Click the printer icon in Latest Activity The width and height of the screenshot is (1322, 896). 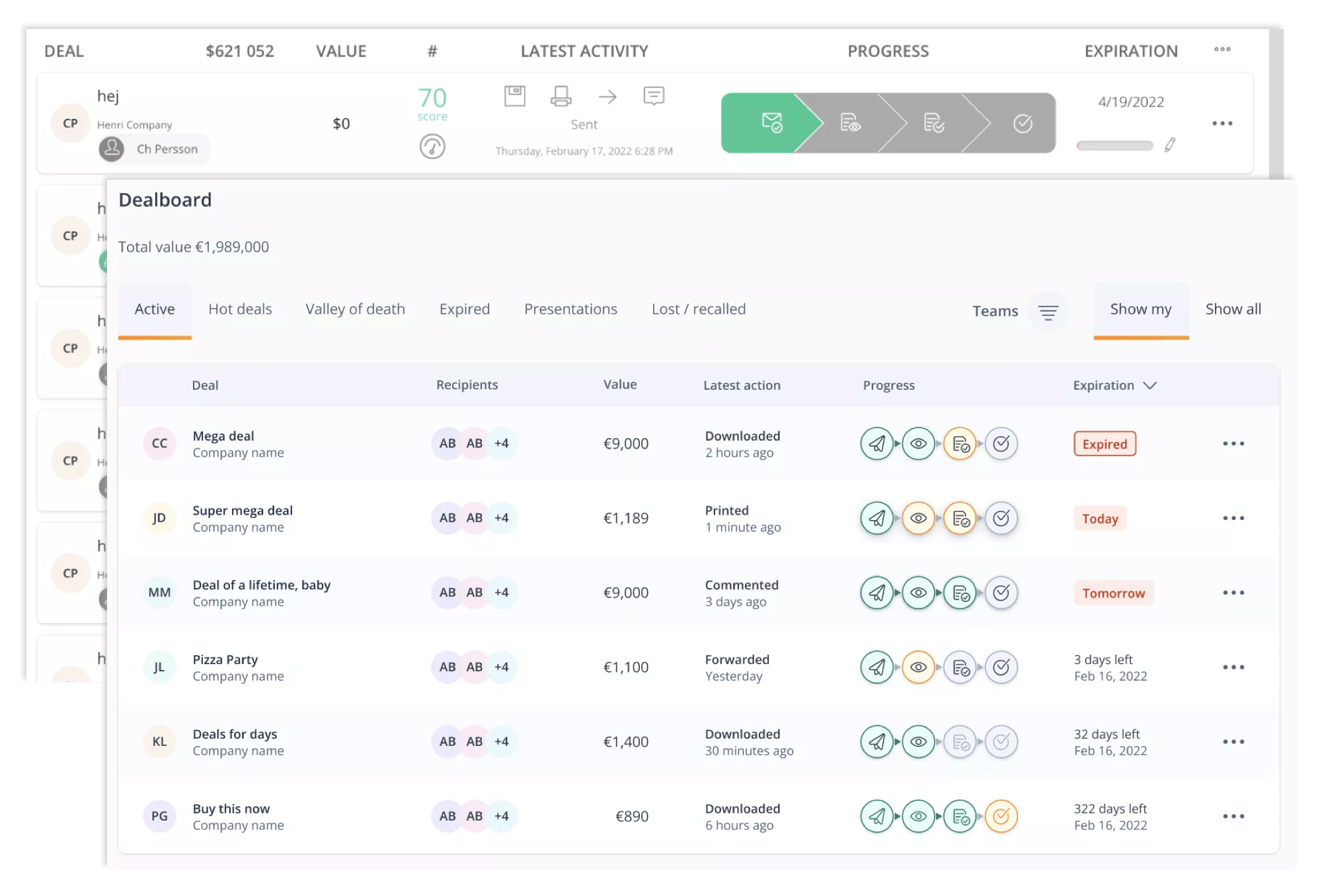[561, 96]
